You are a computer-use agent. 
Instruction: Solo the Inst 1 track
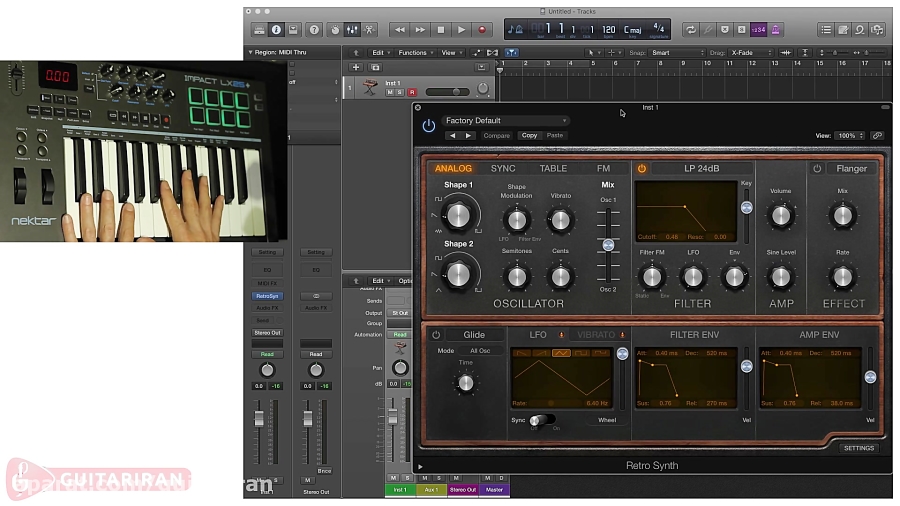pos(400,92)
